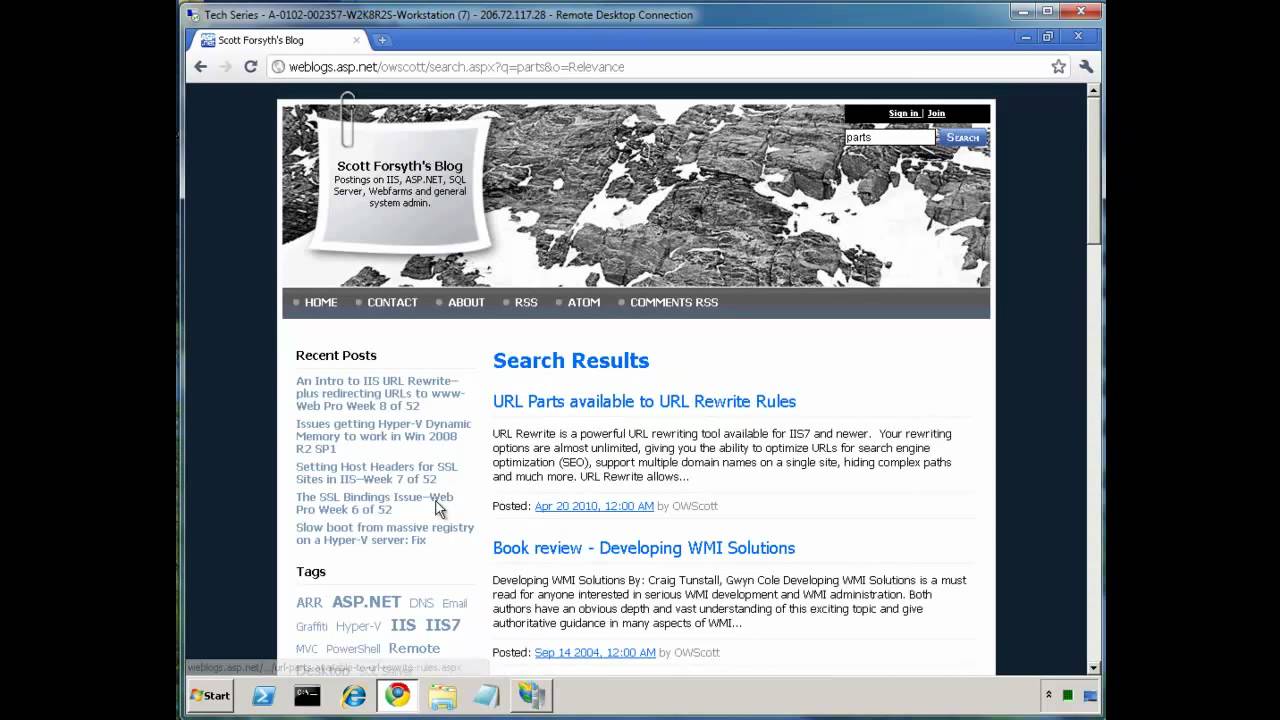Screen dimensions: 1280x720
Task: Click the page scrollbar down arrow
Action: point(1093,667)
